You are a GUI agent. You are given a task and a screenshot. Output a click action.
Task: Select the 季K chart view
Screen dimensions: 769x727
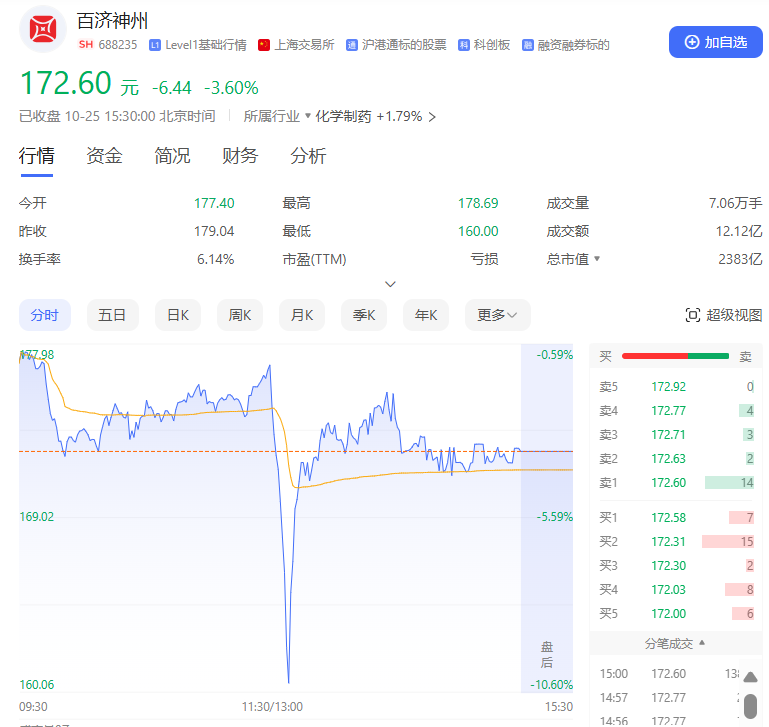point(364,315)
